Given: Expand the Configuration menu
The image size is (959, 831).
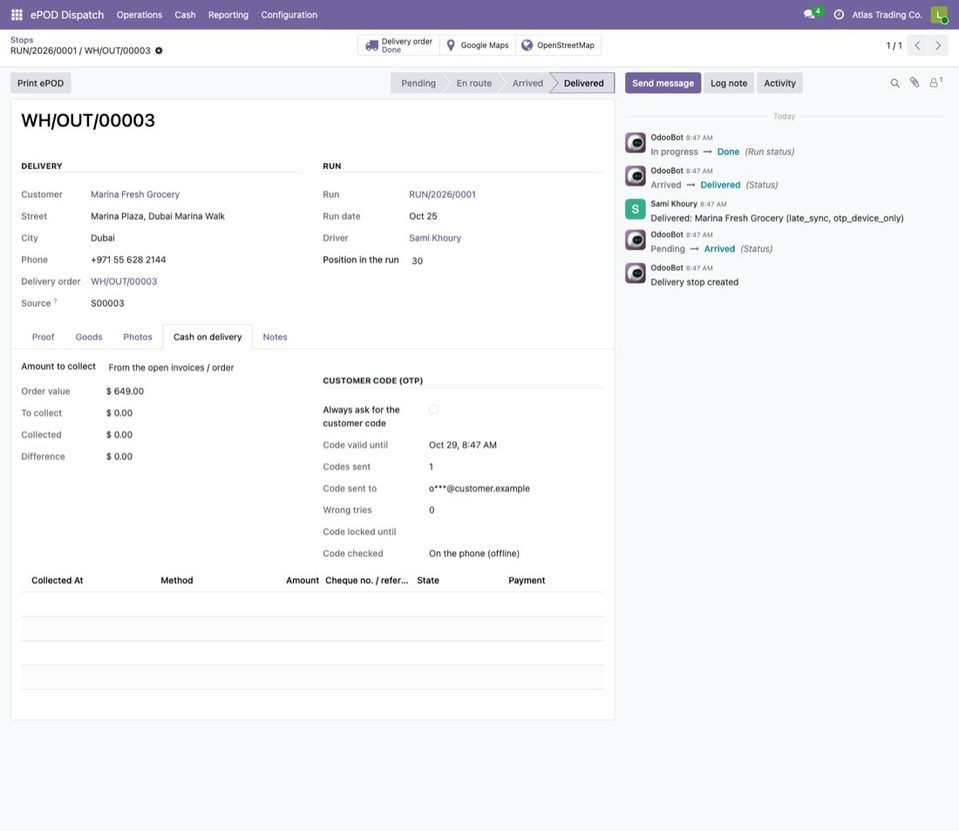Looking at the screenshot, I should tap(289, 15).
